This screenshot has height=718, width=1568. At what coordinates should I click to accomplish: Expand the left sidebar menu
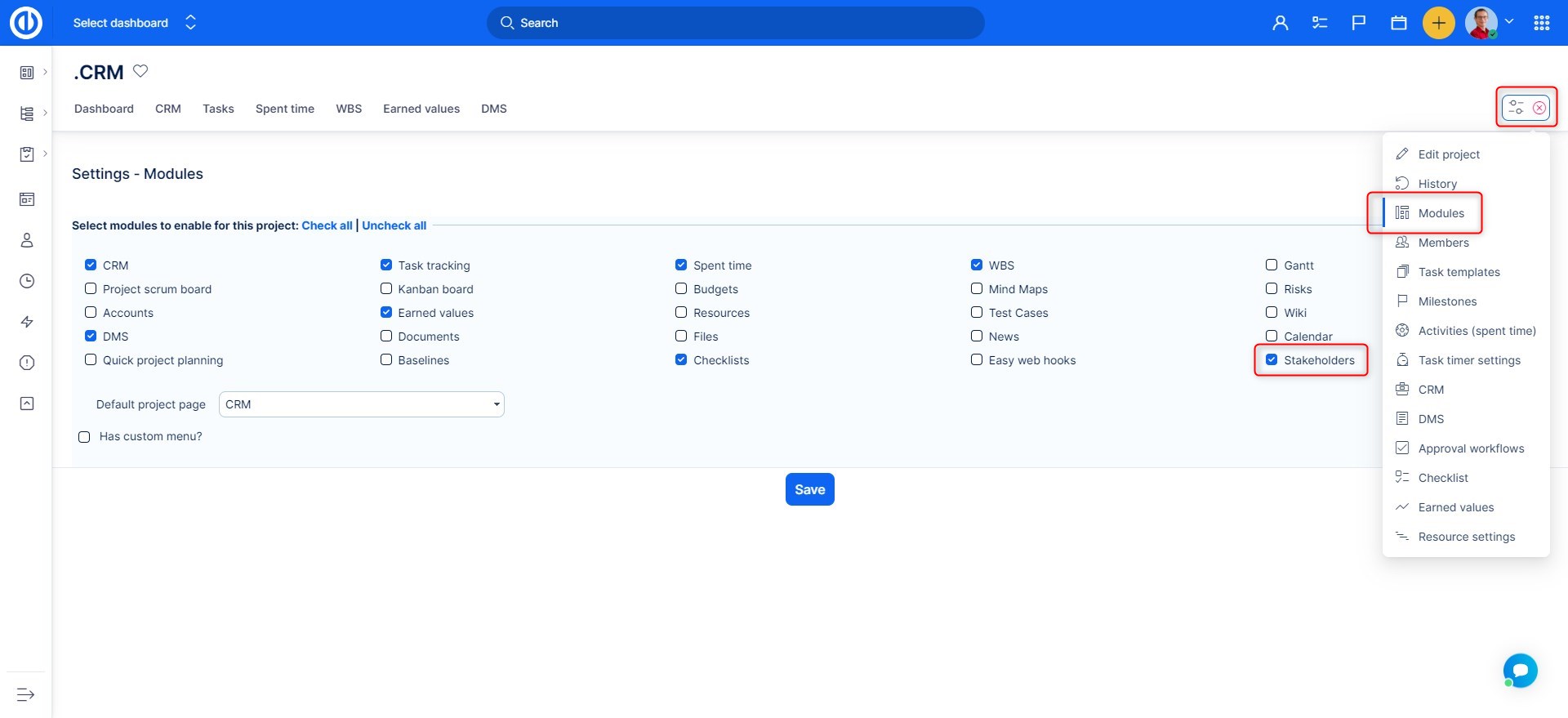coord(25,694)
